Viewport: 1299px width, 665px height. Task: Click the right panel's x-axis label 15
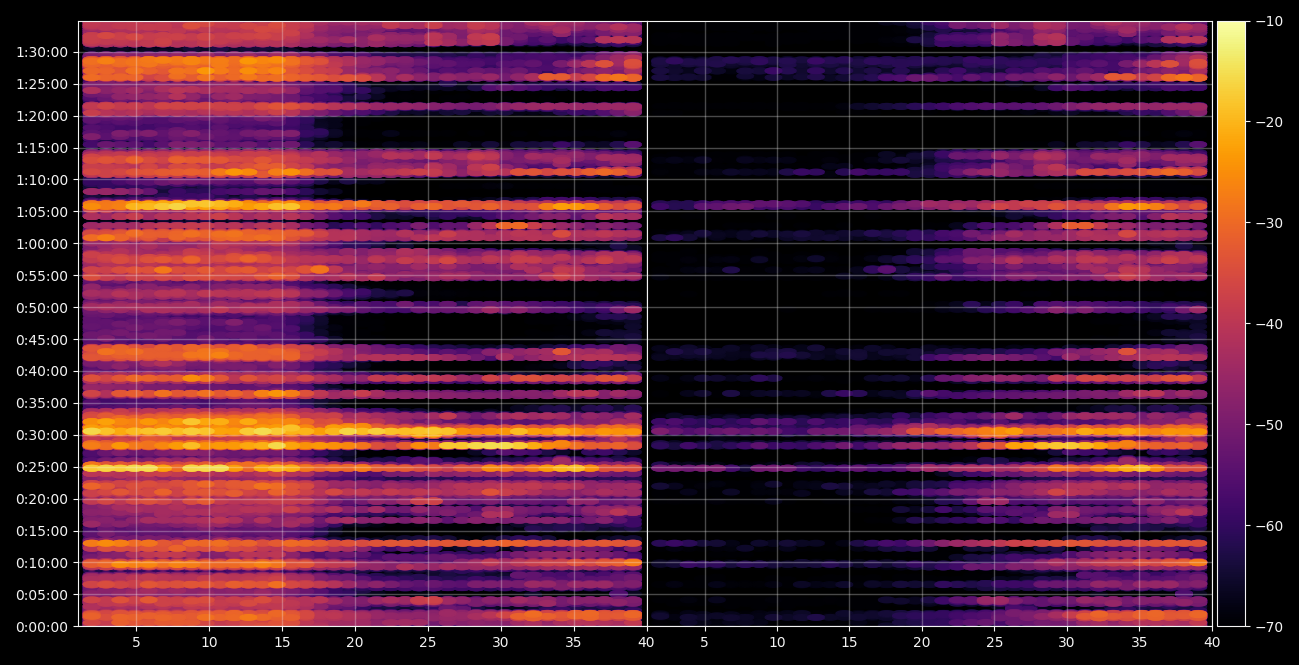[x=849, y=643]
